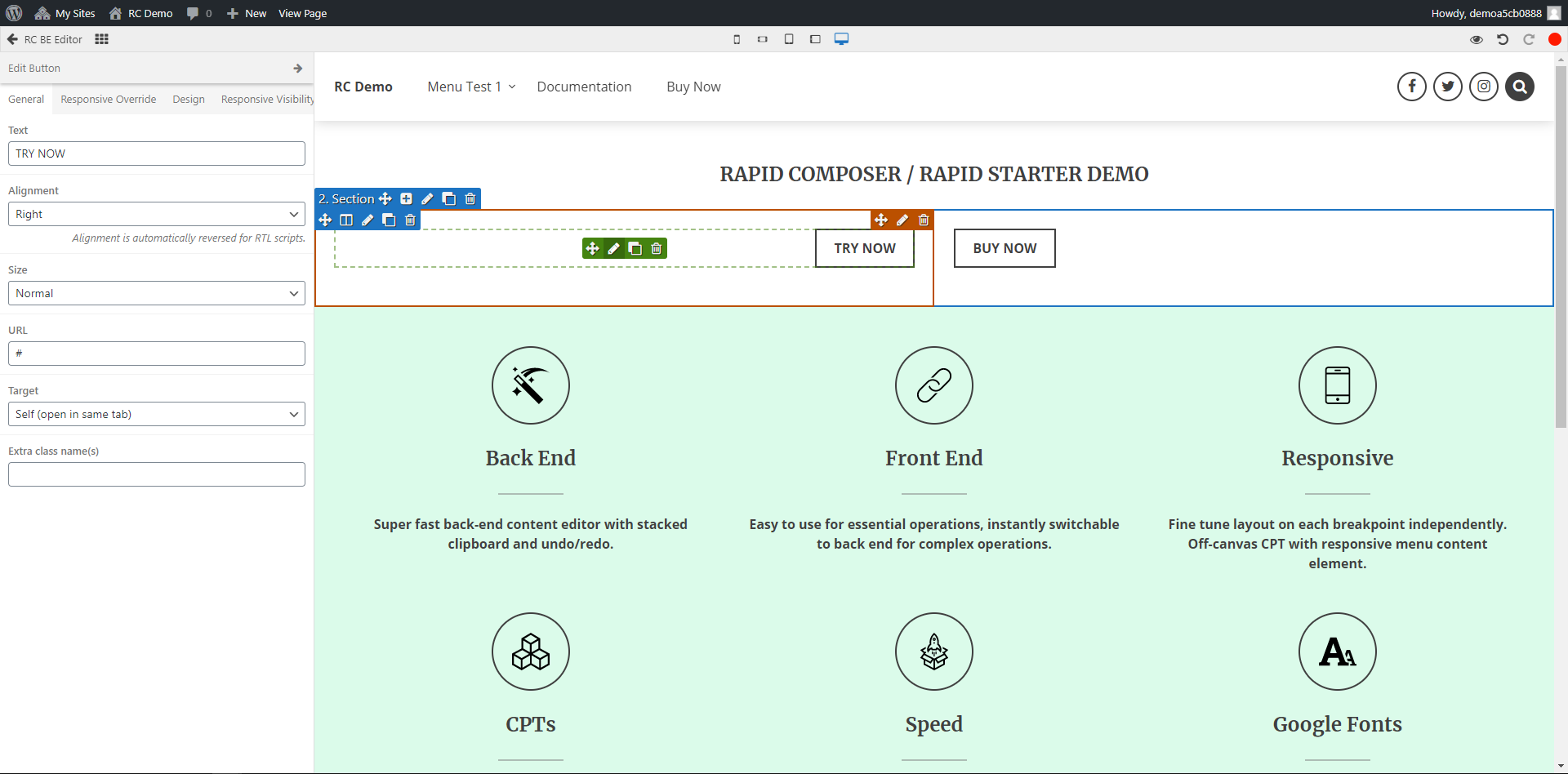Click View Page in the admin bar

303,13
